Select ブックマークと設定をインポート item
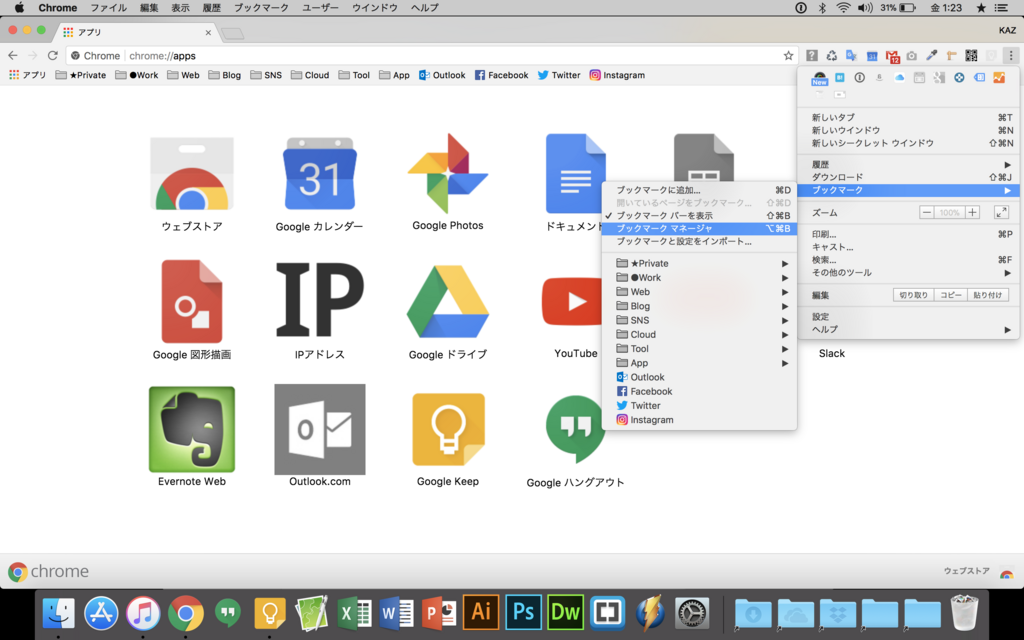Viewport: 1024px width, 640px height. pos(698,241)
